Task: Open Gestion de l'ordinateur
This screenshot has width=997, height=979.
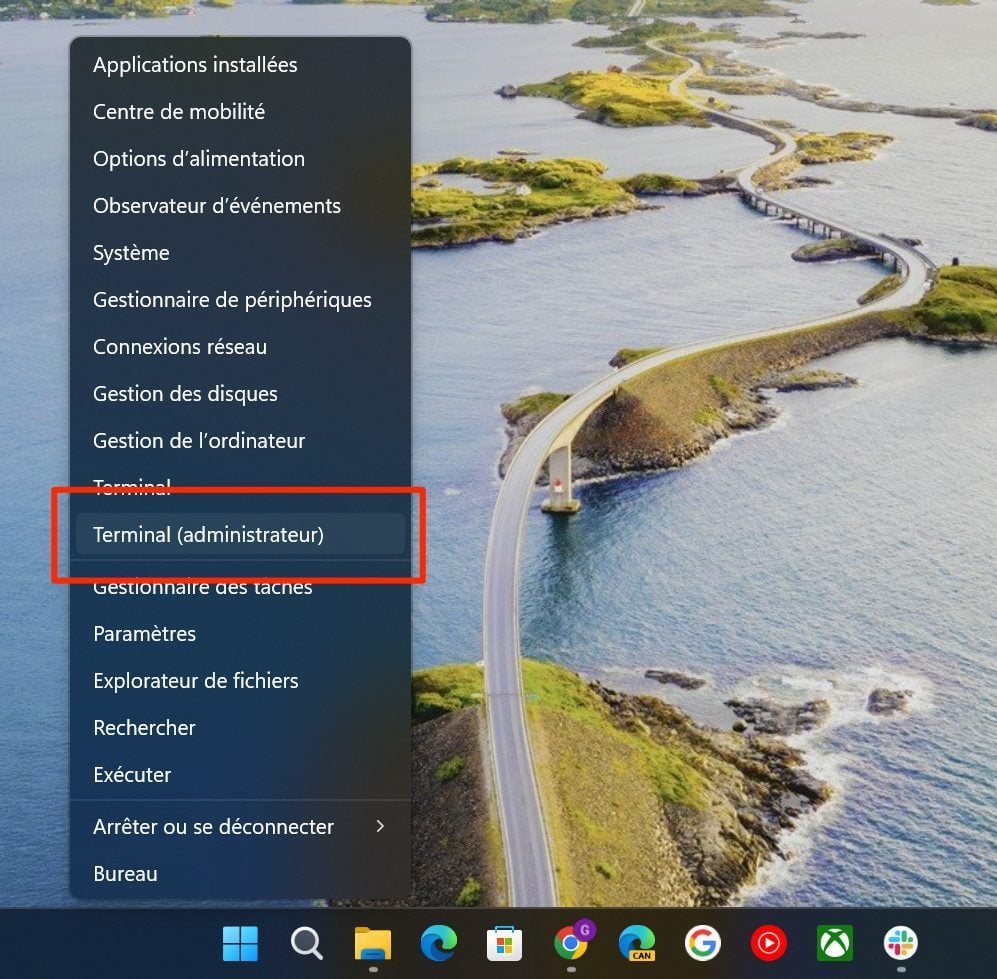Action: 240,441
